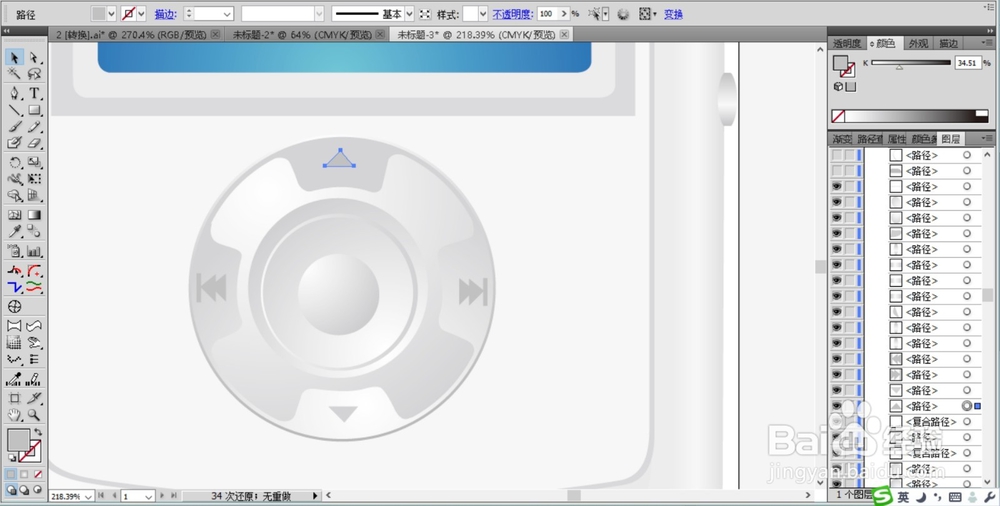Open the 透明度 panel tab
Image resolution: width=1000 pixels, height=506 pixels.
click(846, 43)
